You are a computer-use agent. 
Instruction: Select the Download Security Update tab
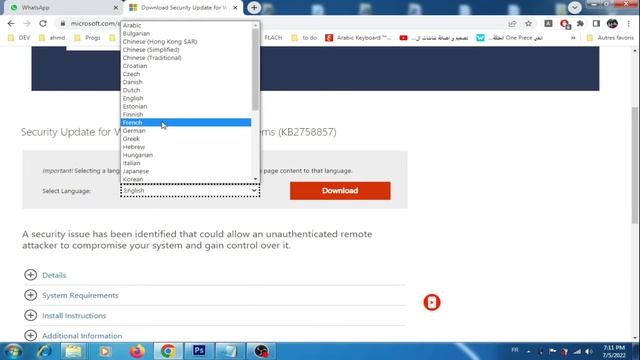coord(184,8)
